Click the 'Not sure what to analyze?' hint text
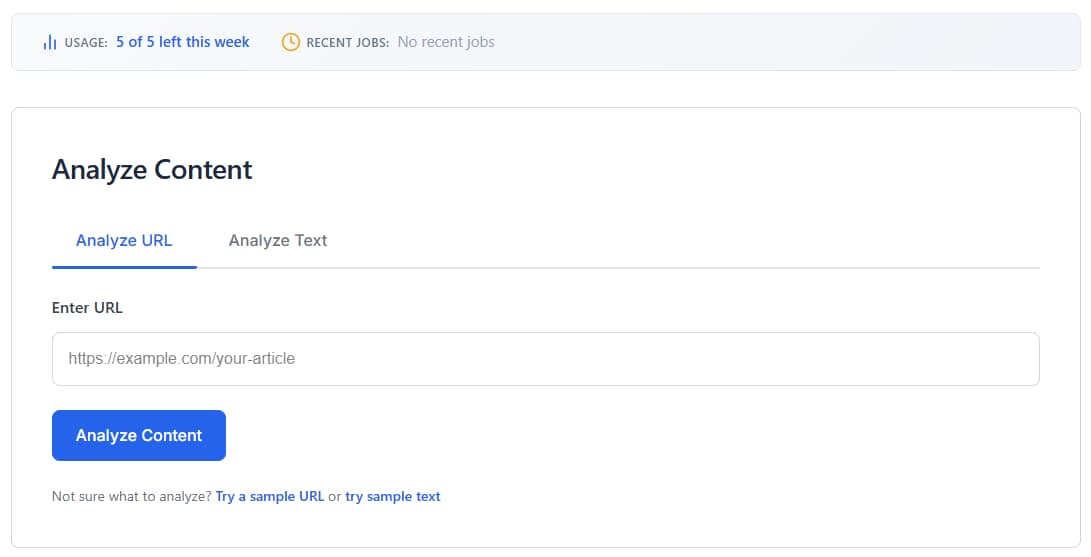 point(132,497)
